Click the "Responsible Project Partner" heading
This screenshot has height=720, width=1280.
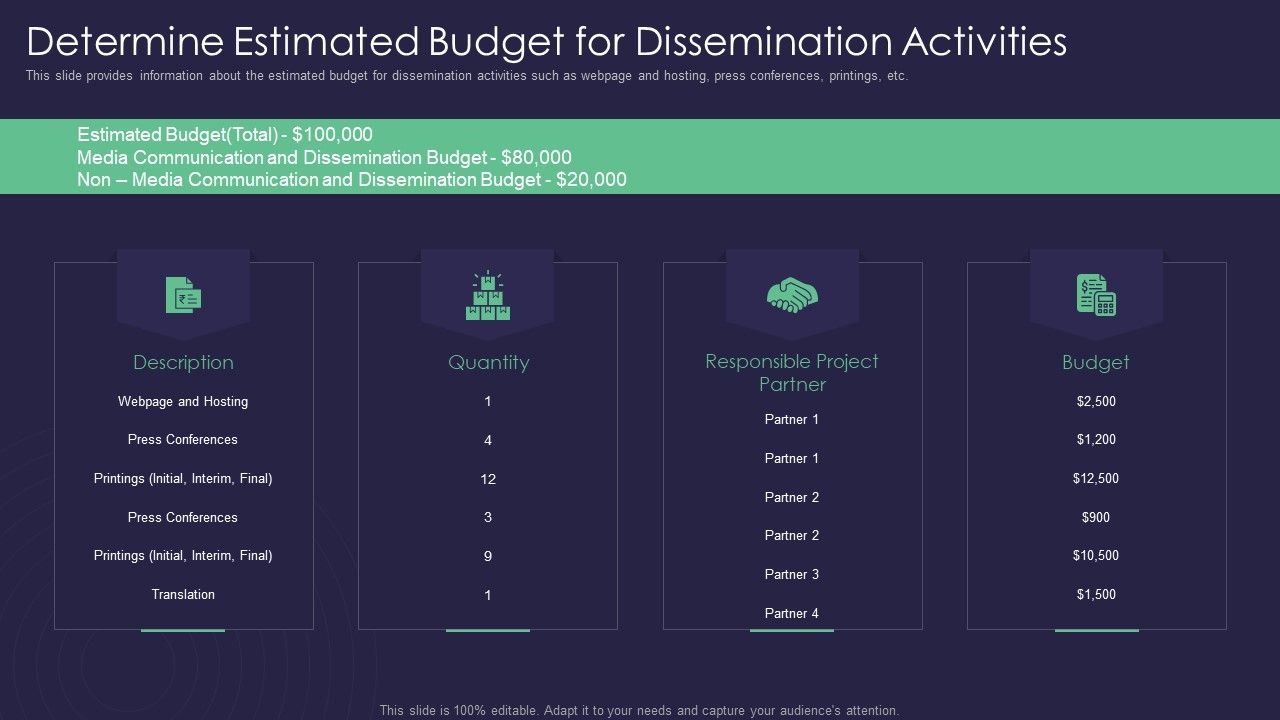pyautogui.click(x=792, y=373)
